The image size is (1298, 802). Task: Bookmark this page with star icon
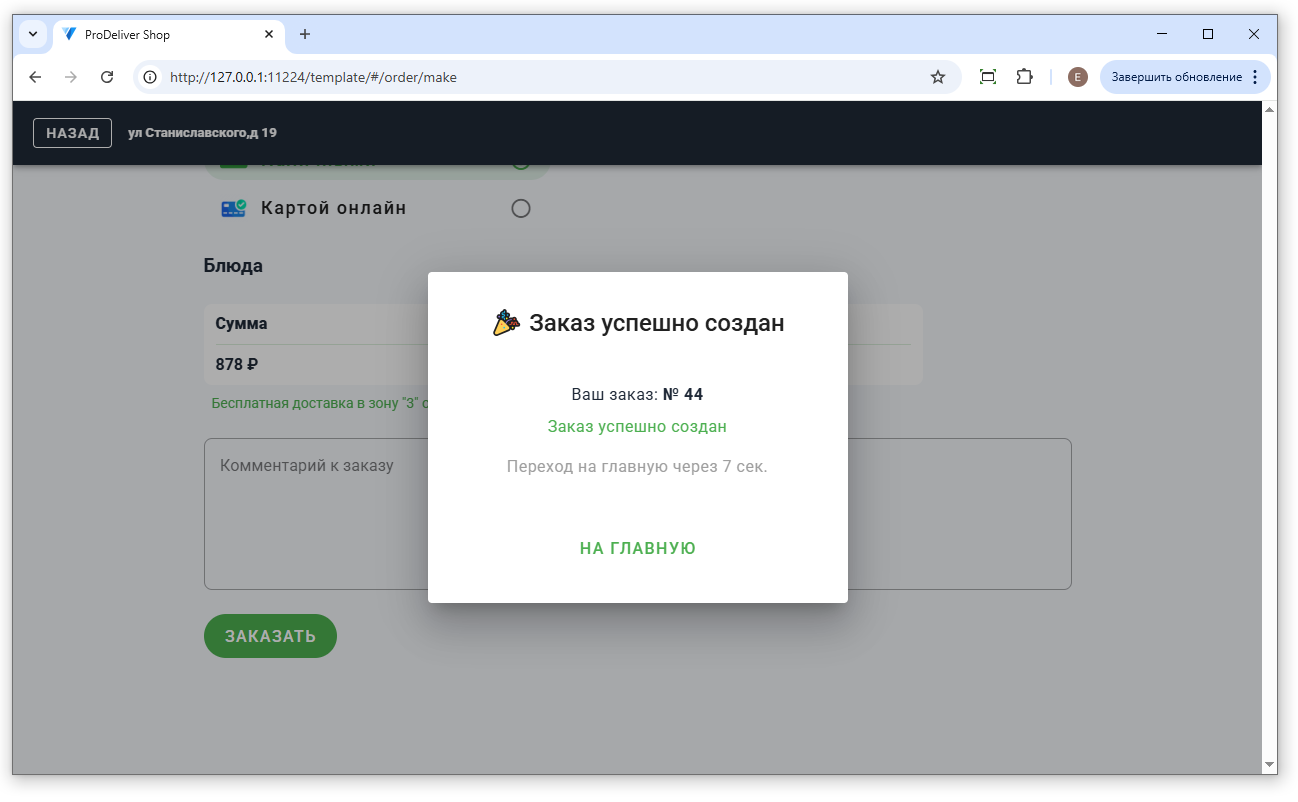pyautogui.click(x=937, y=77)
